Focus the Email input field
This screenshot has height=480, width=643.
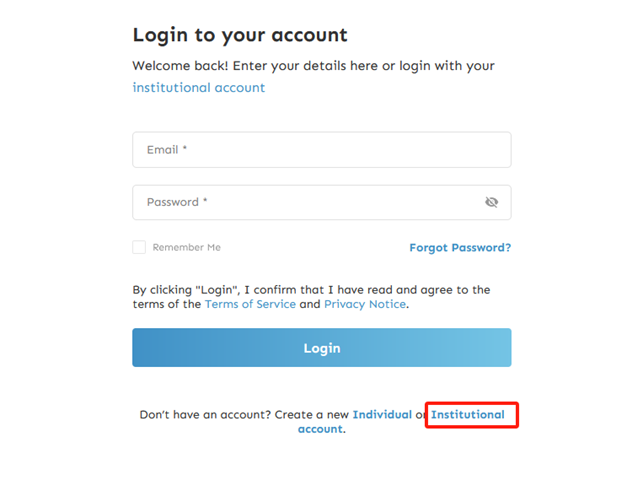(x=322, y=150)
